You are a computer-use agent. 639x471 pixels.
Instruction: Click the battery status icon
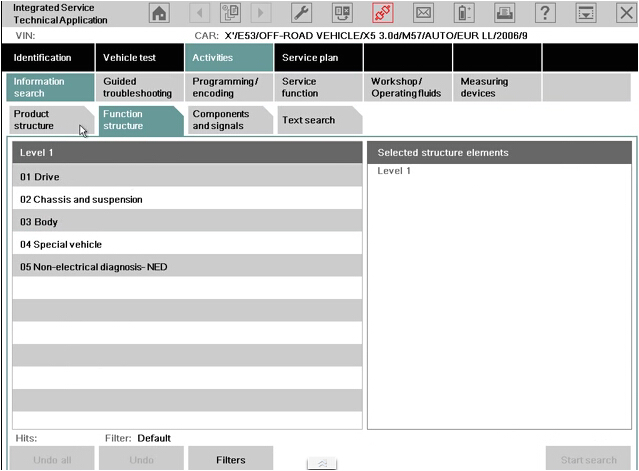pyautogui.click(x=464, y=13)
